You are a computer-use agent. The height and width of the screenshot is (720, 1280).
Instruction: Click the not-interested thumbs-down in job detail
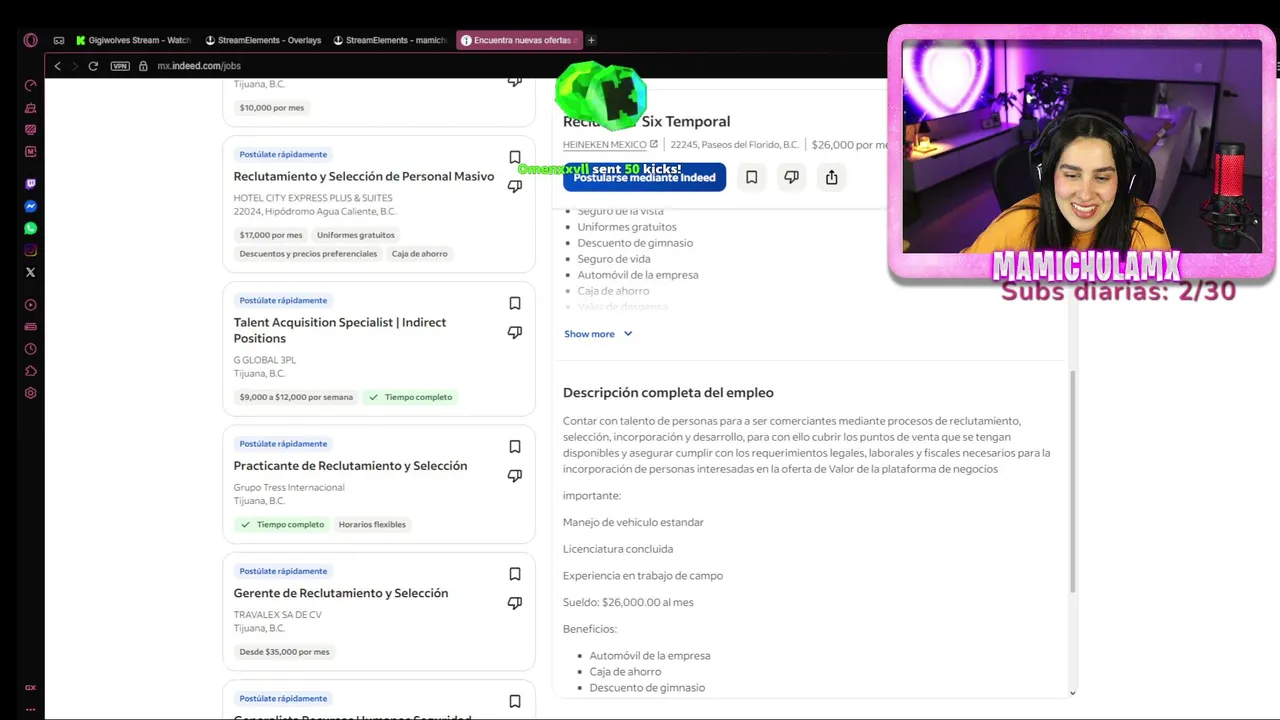791,177
